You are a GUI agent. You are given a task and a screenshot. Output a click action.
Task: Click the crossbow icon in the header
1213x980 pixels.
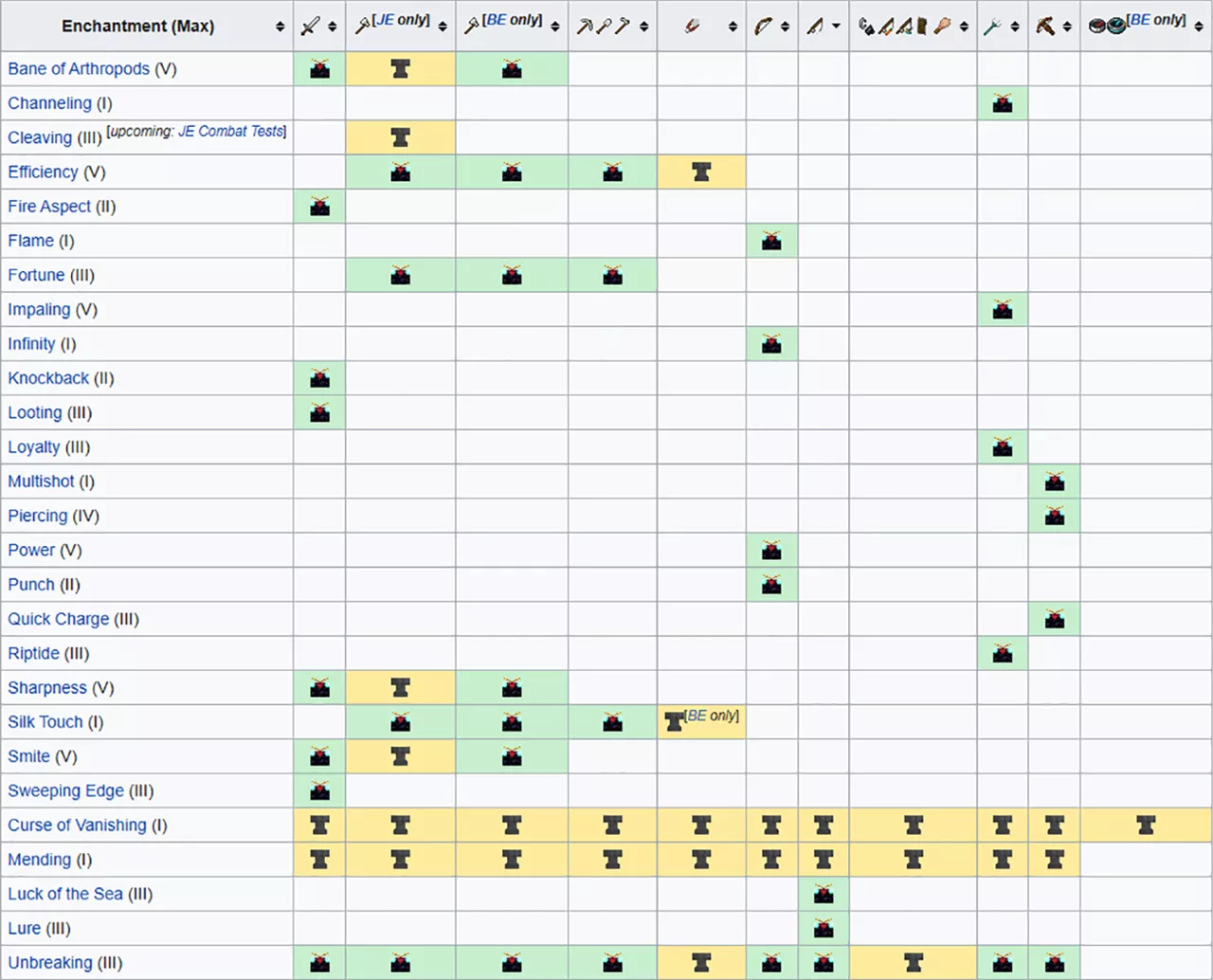click(x=1045, y=27)
